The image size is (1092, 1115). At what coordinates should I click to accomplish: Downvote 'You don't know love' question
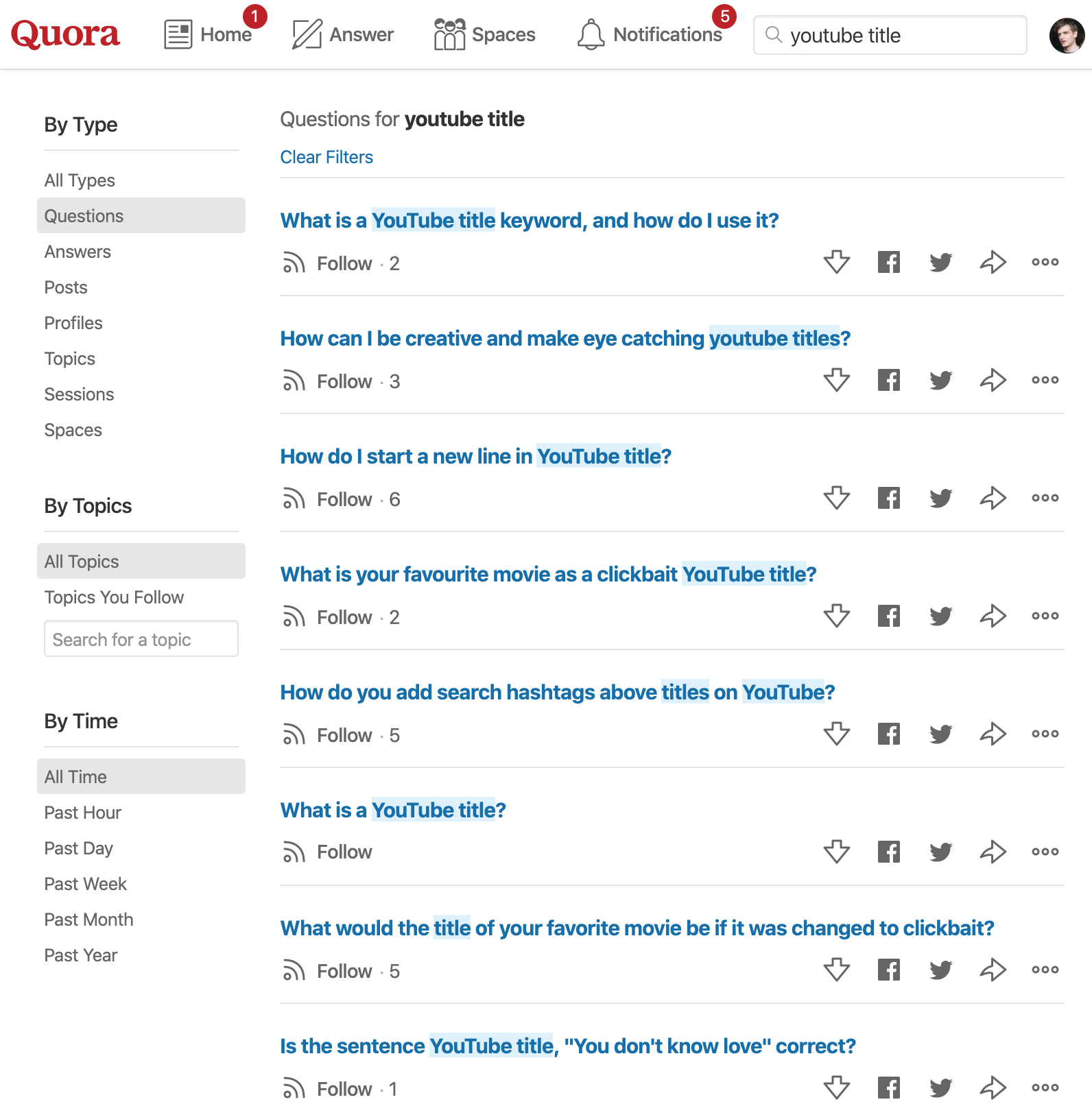point(837,1088)
